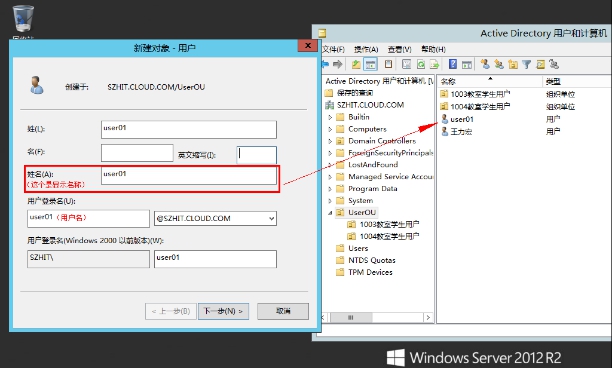Expand the Computers tree node
The height and width of the screenshot is (368, 612).
(330, 129)
